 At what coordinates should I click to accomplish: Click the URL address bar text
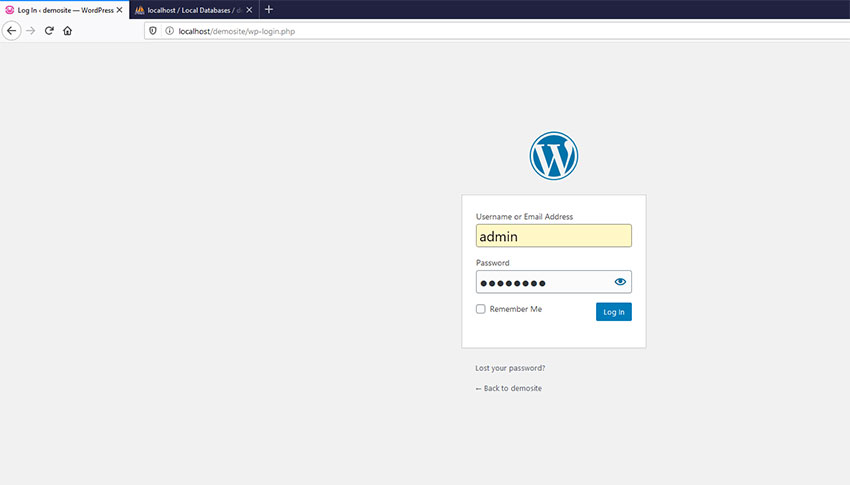pos(236,31)
